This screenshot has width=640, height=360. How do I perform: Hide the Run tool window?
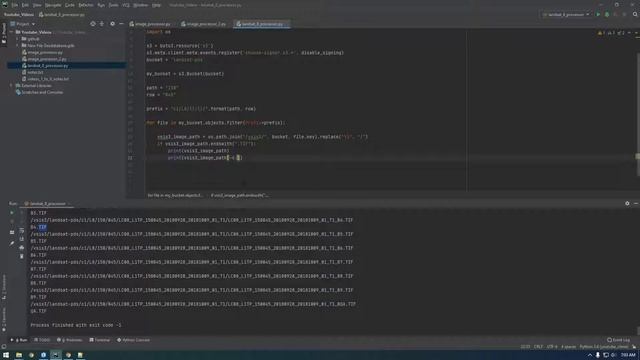636,203
